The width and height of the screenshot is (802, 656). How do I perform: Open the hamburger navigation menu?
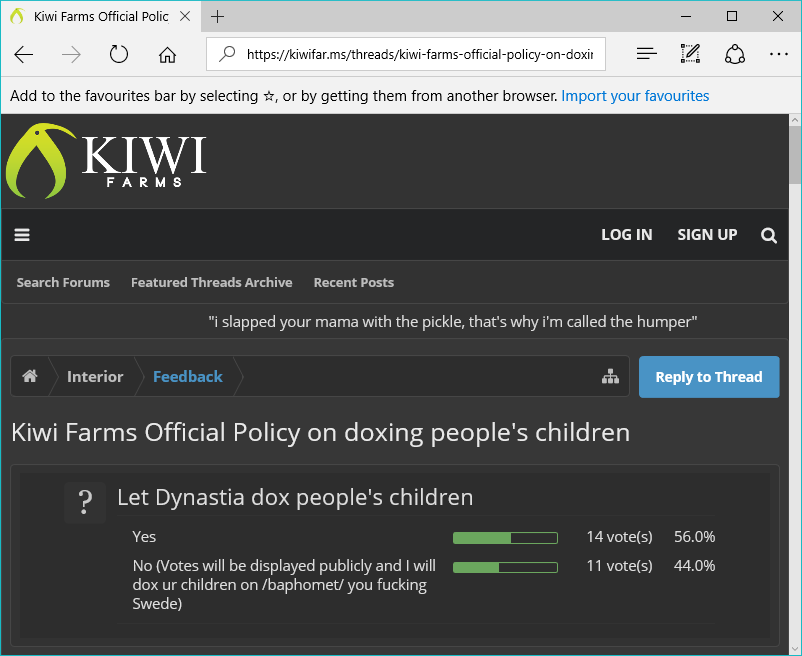click(22, 235)
